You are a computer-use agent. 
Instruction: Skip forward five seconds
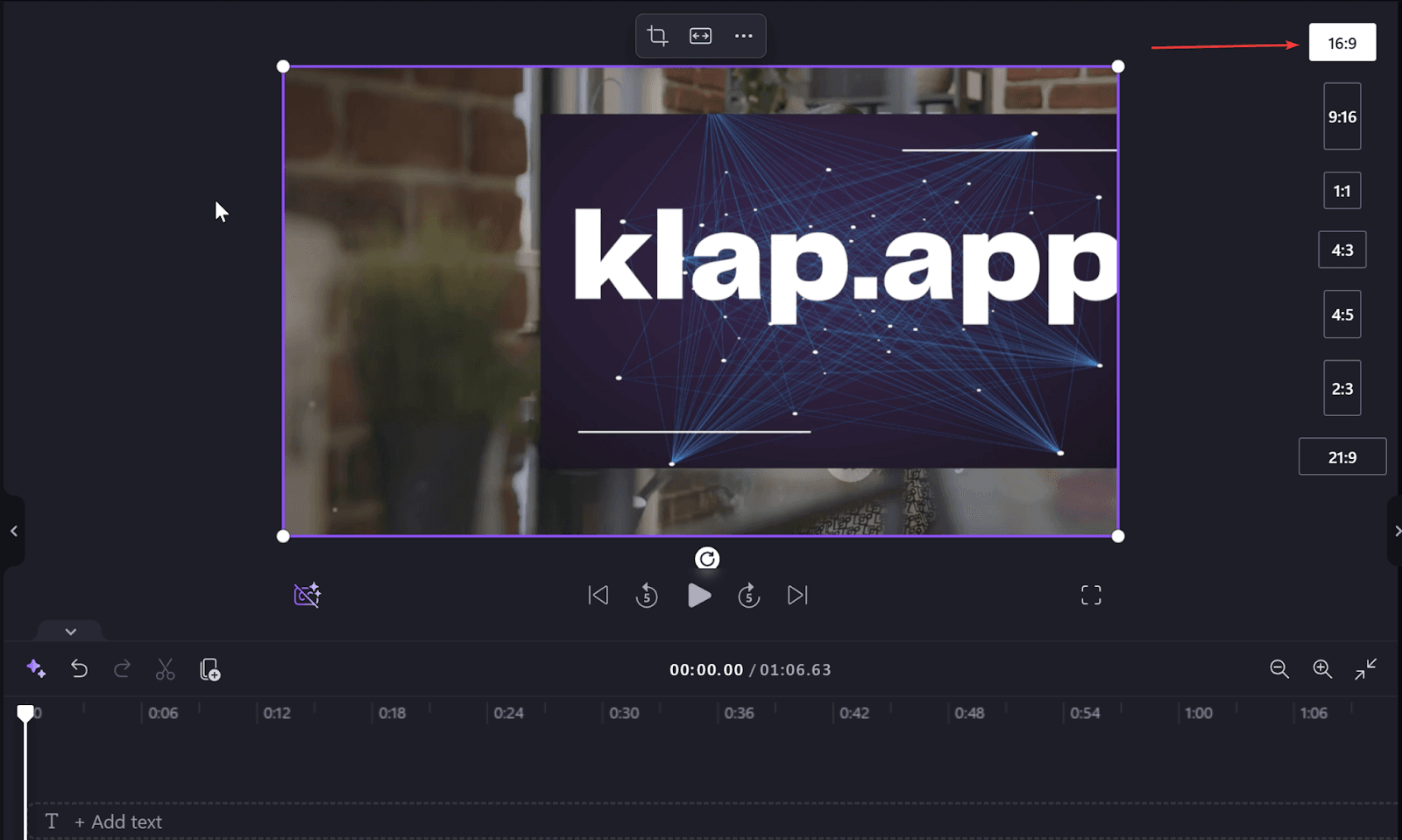(748, 596)
